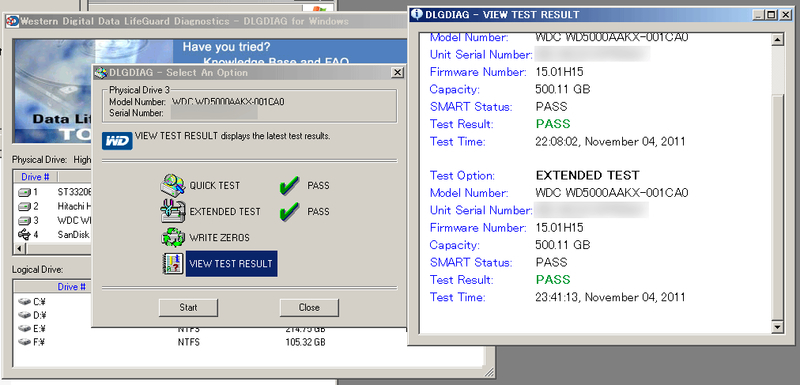This screenshot has width=800, height=385.
Task: Minimize the VIEW TEST RESULT window
Action: pos(759,15)
